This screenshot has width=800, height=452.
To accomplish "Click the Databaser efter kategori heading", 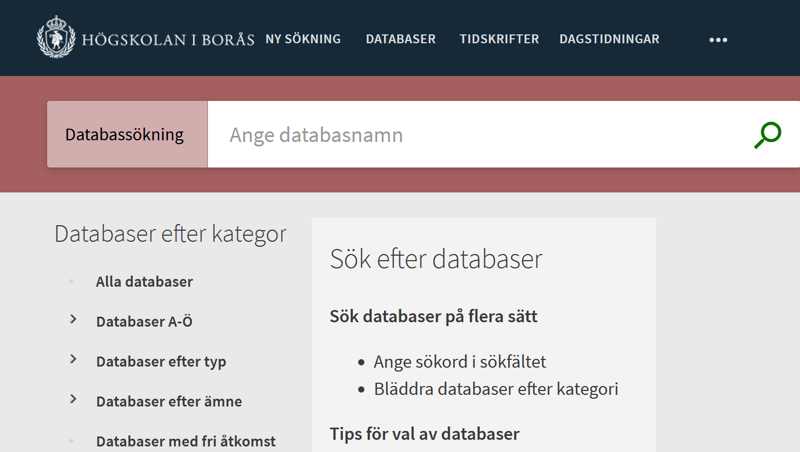I will point(170,234).
